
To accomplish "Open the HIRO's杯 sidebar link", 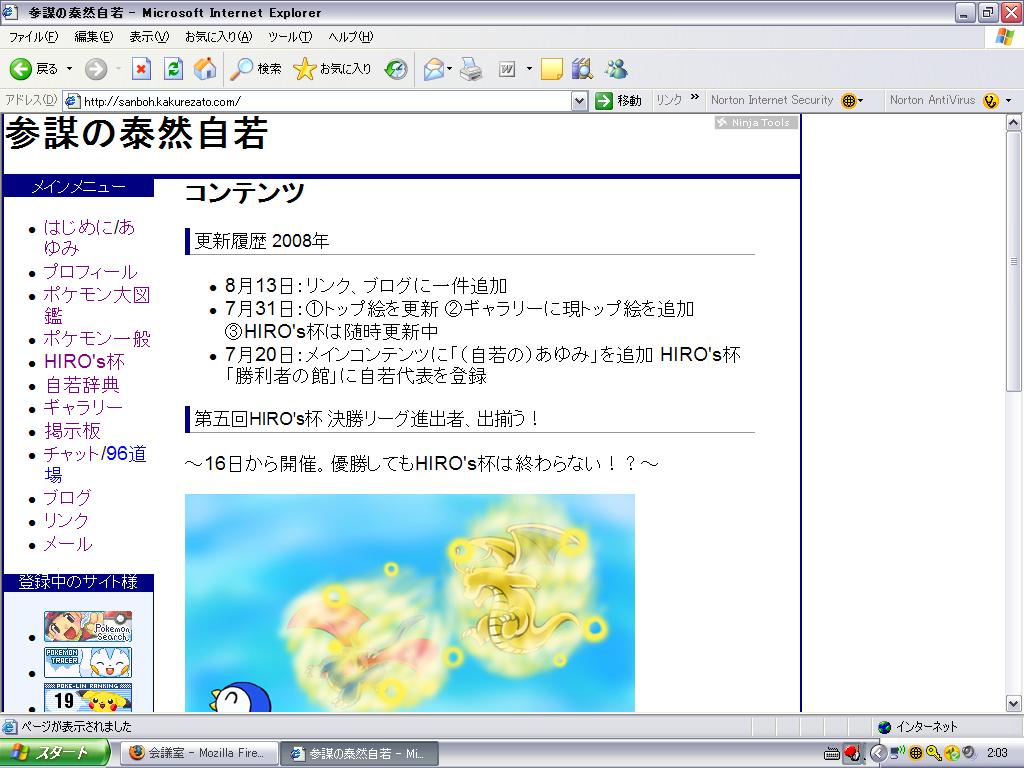I will point(84,362).
